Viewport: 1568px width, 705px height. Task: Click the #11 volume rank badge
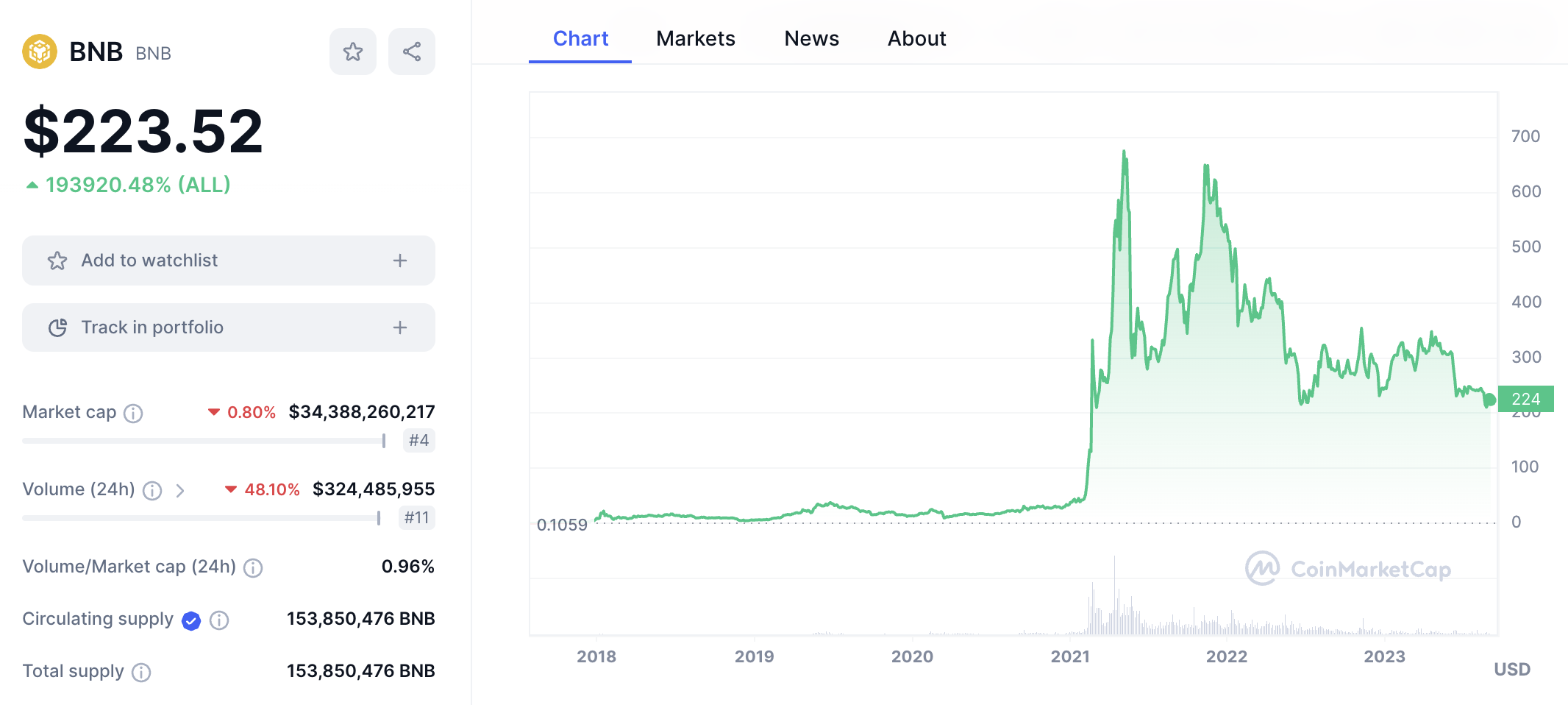pos(417,518)
